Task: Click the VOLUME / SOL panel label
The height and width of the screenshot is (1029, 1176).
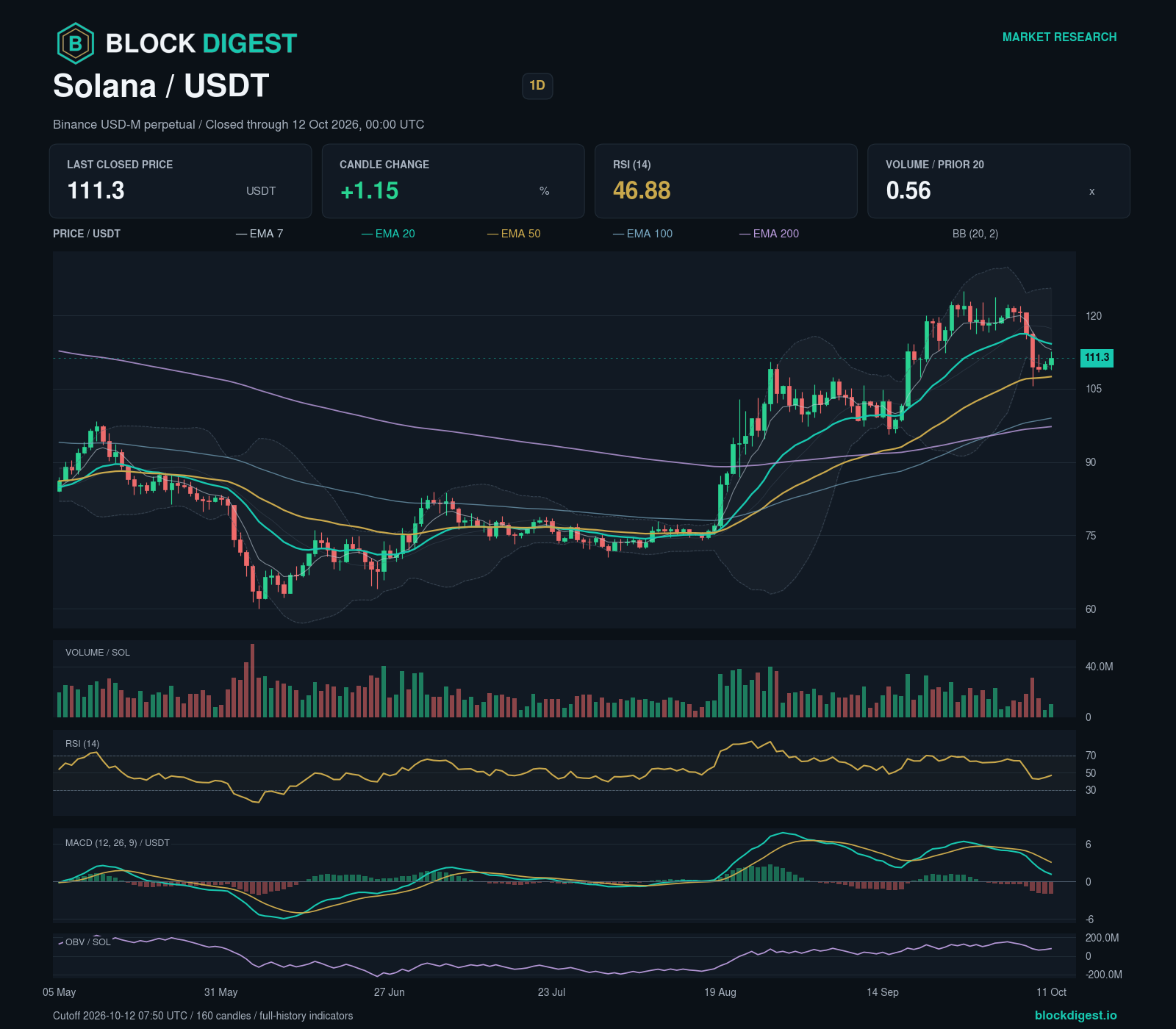Action: (98, 653)
